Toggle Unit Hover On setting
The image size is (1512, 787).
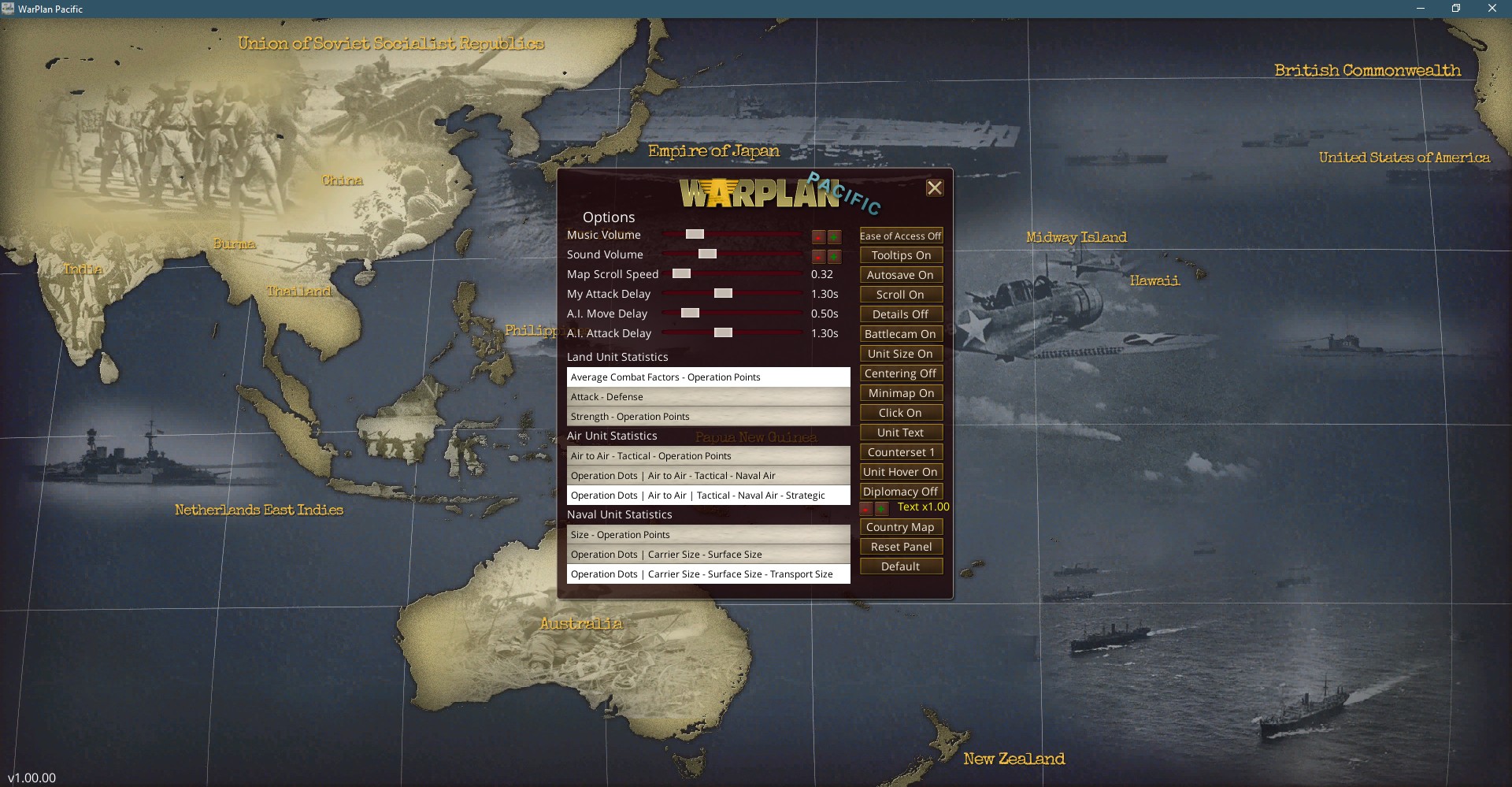901,472
